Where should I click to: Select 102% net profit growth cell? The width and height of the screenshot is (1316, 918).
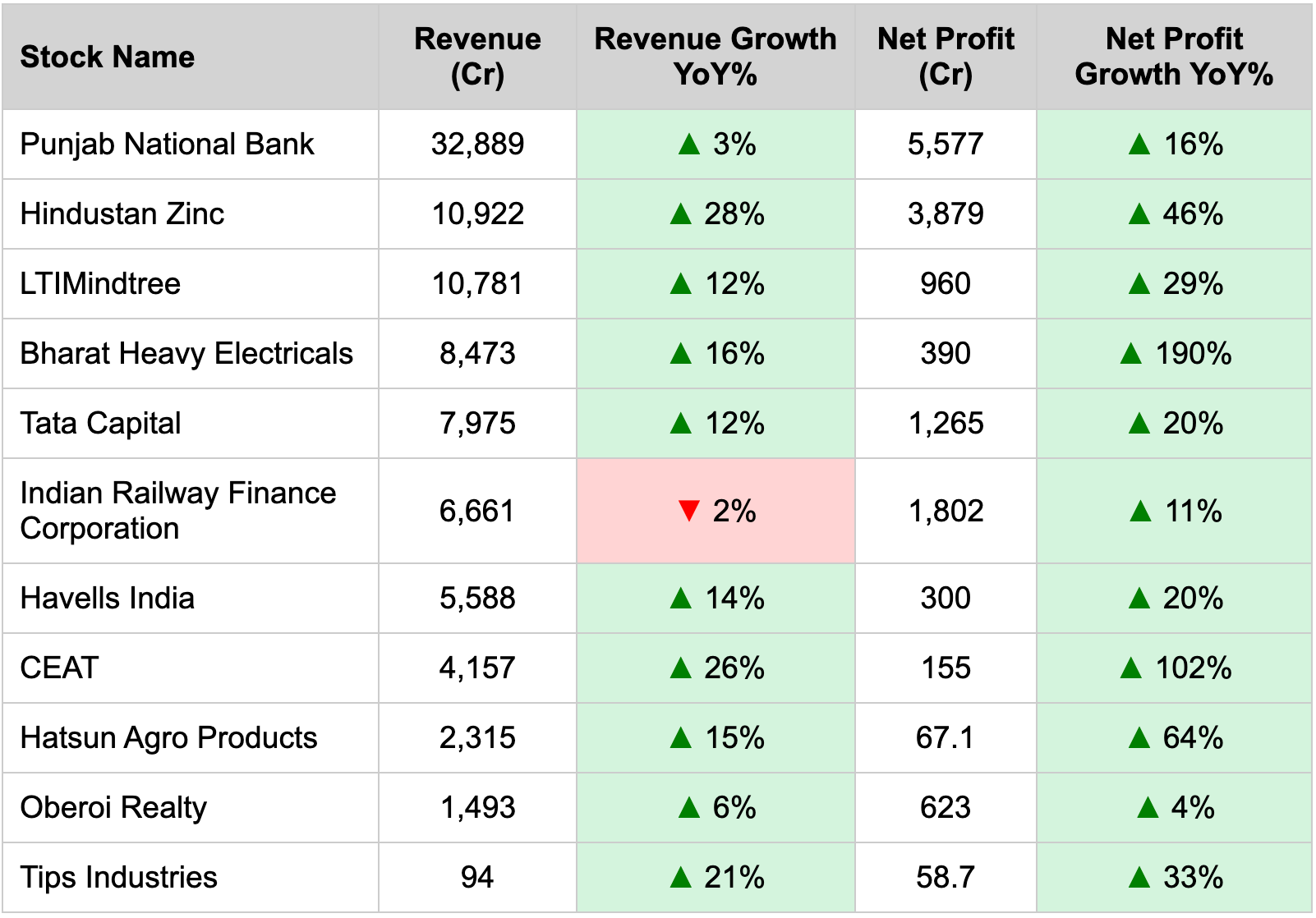pos(1174,668)
